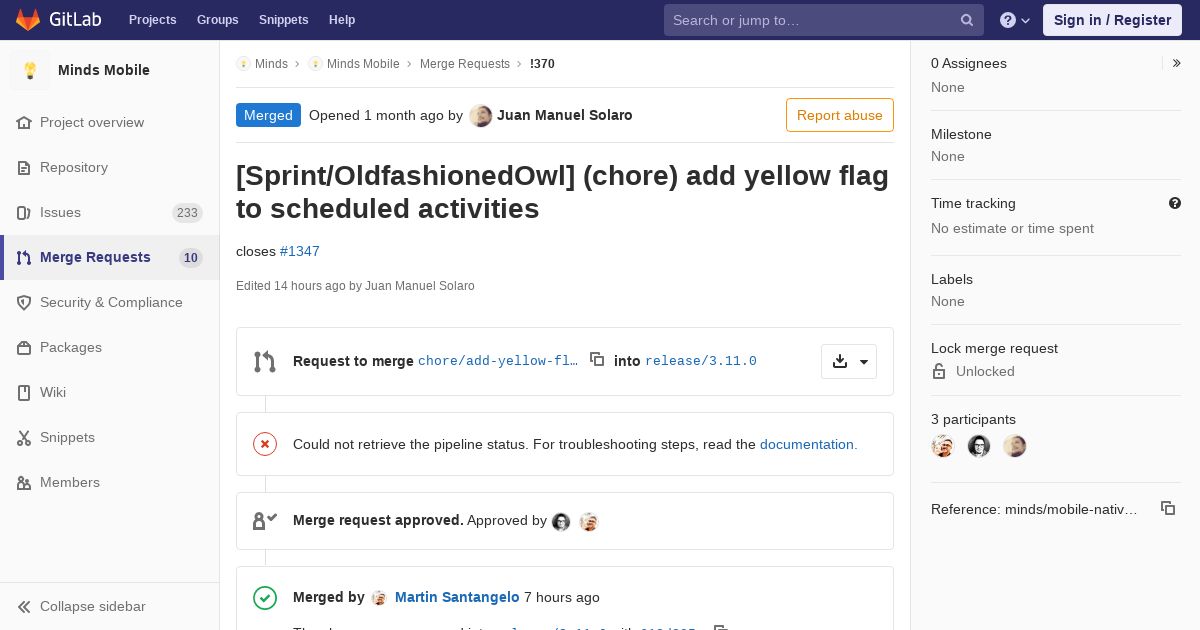Click the first participant avatar
The image size is (1200, 630).
coord(943,446)
